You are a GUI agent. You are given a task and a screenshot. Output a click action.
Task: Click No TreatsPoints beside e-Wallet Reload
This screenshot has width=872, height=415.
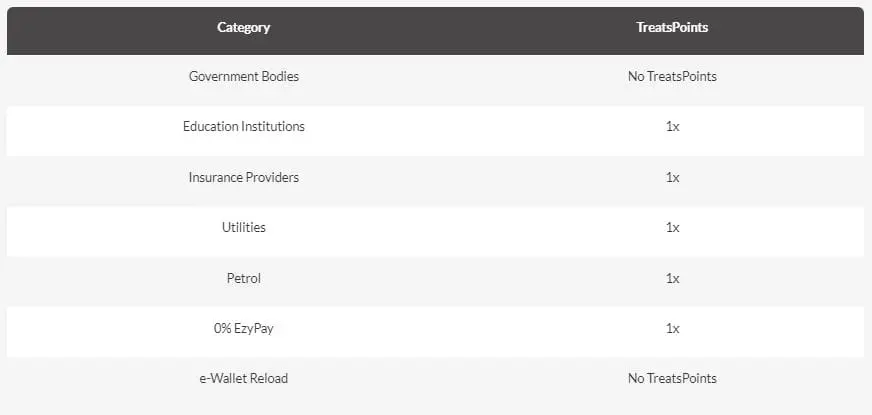pos(672,378)
